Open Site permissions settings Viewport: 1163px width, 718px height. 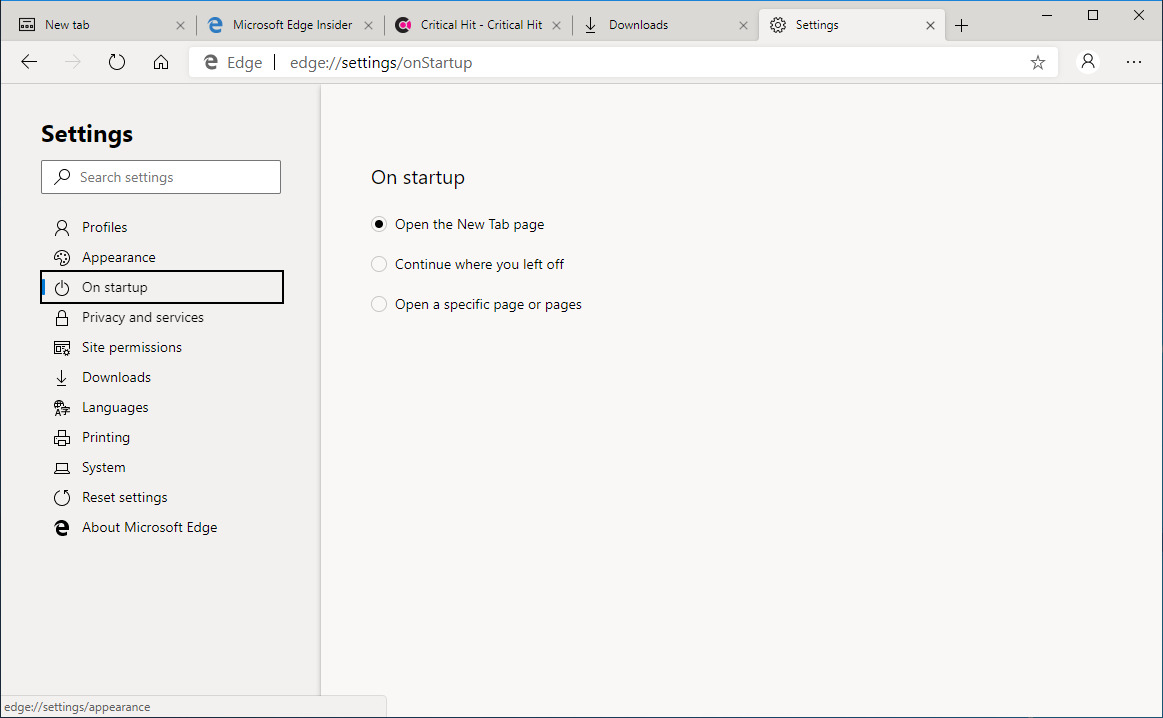click(x=131, y=347)
